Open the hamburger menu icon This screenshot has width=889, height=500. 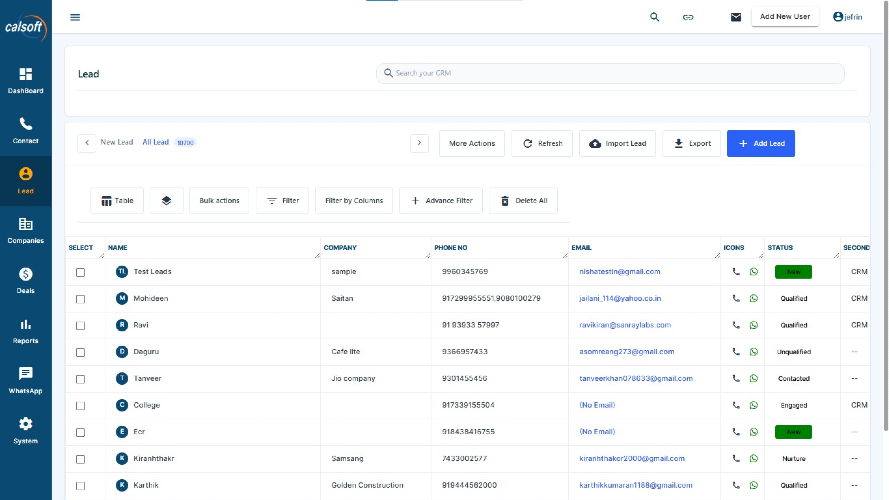pos(75,17)
